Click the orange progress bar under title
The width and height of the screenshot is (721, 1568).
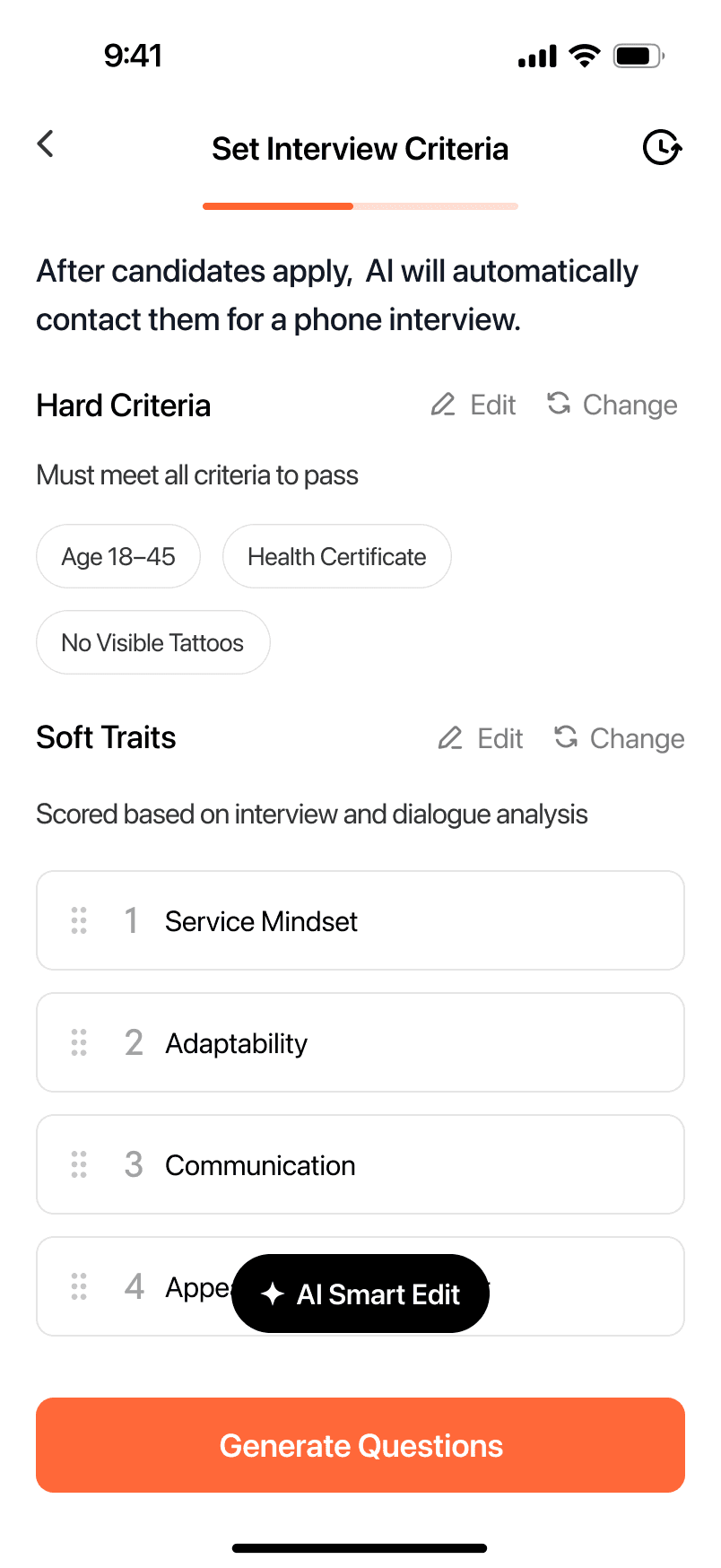point(278,206)
